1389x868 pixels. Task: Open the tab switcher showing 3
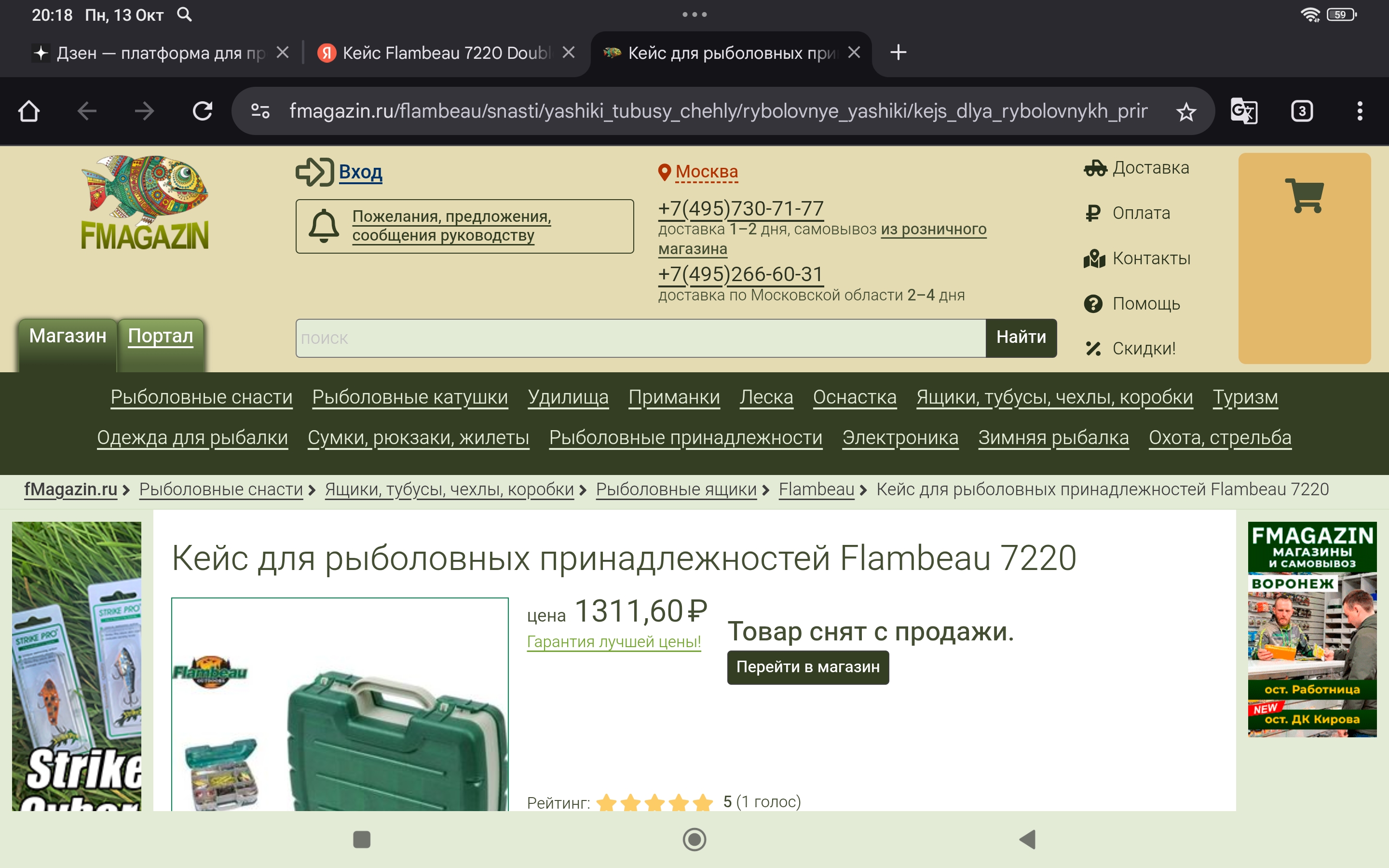[1301, 111]
